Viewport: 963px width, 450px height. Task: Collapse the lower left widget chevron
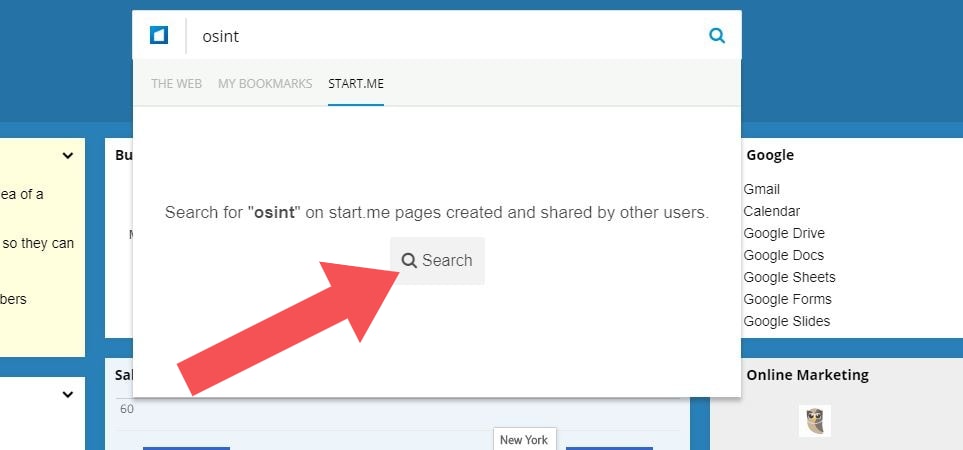pos(68,395)
